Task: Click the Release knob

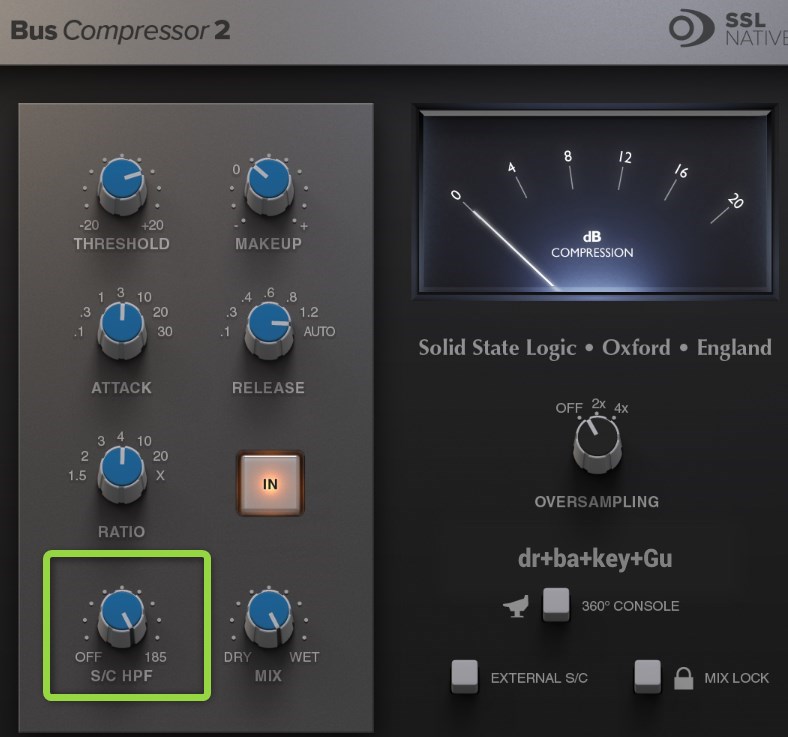Action: click(x=268, y=327)
